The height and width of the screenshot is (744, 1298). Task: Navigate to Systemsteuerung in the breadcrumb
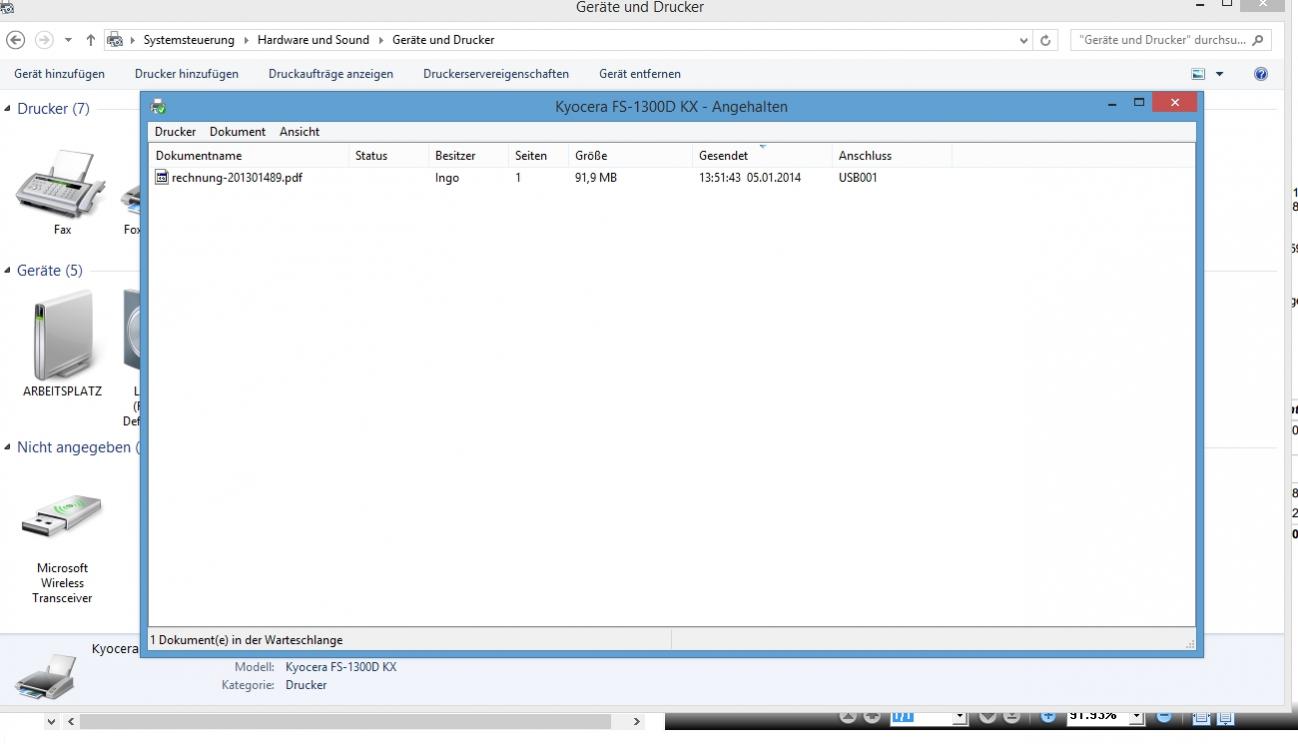pyautogui.click(x=189, y=40)
